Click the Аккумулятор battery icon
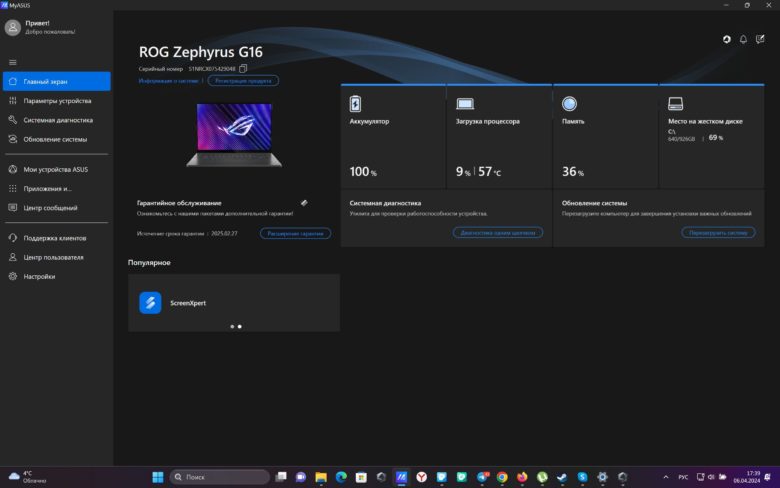This screenshot has width=780, height=488. coord(355,103)
